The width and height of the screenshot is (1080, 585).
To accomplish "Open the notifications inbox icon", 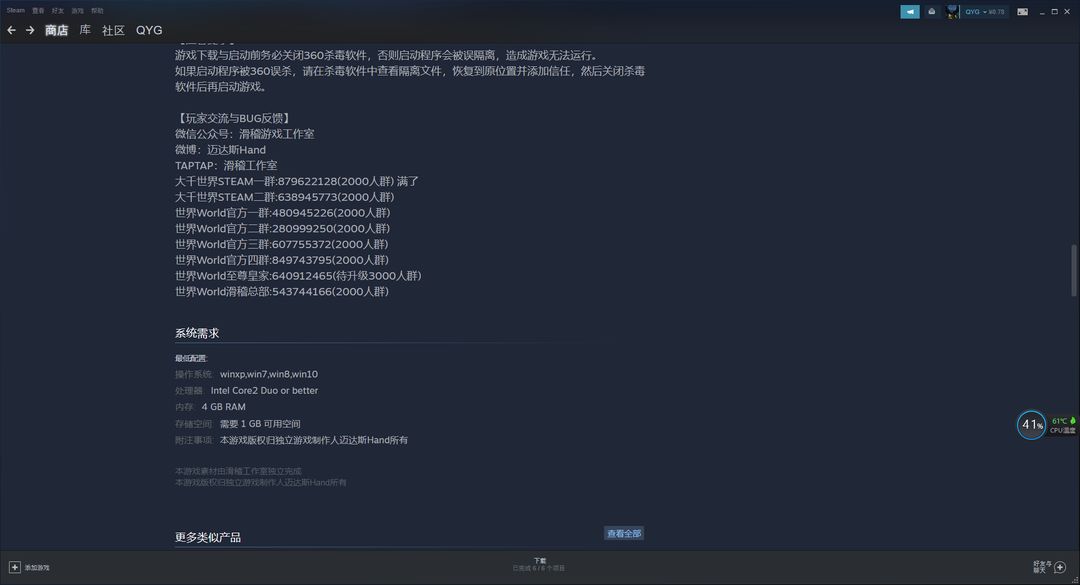I will click(x=931, y=12).
